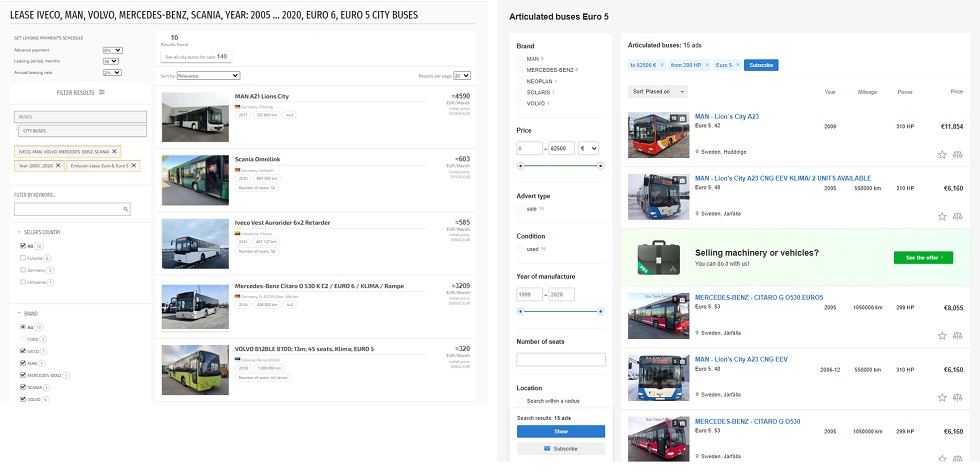The image size is (980, 475).
Task: Check the FORD brand checkbox
Action: pos(23,339)
